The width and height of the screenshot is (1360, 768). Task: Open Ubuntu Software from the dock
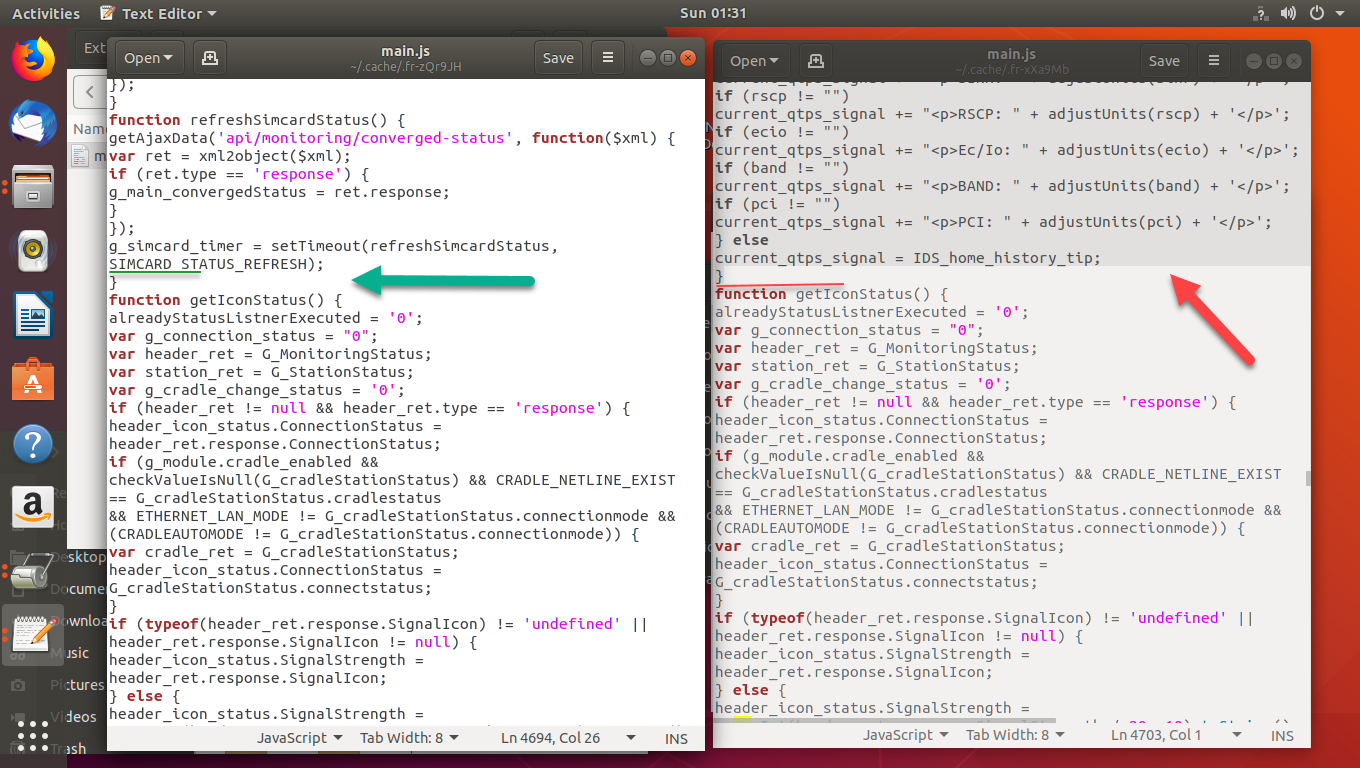pyautogui.click(x=33, y=382)
